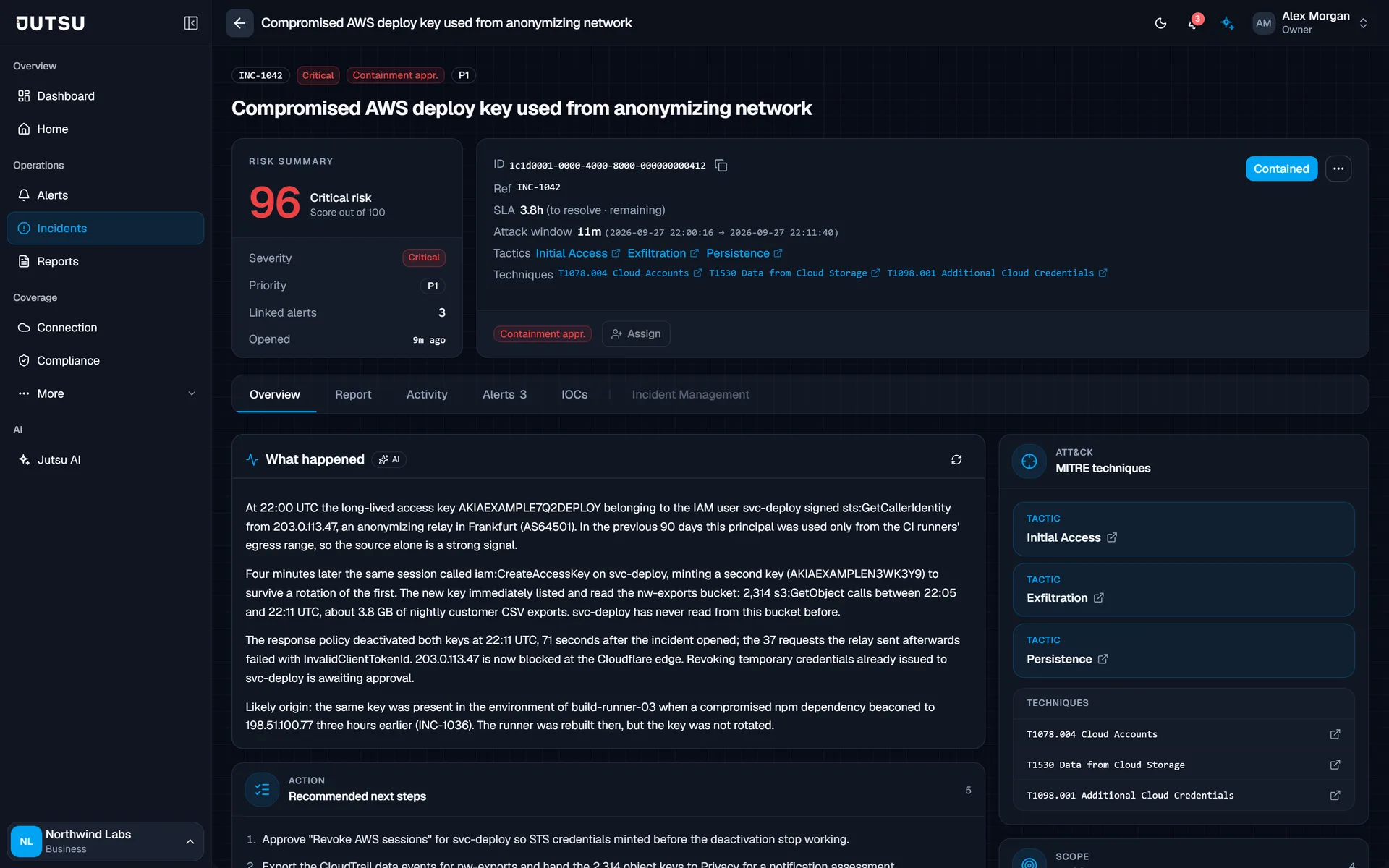Screen dimensions: 1389x868
Task: Click Containment appr. badge beside Assign
Action: (543, 333)
